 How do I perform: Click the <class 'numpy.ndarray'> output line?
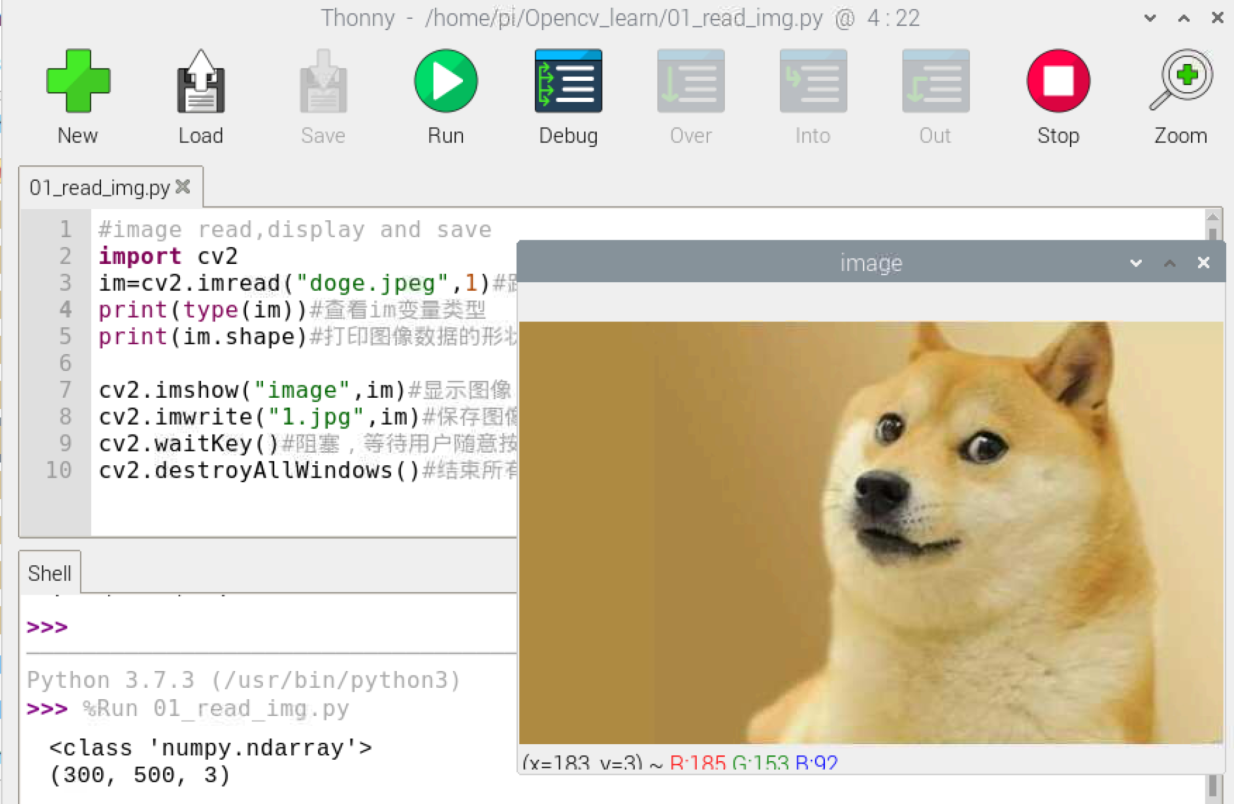pyautogui.click(x=210, y=748)
